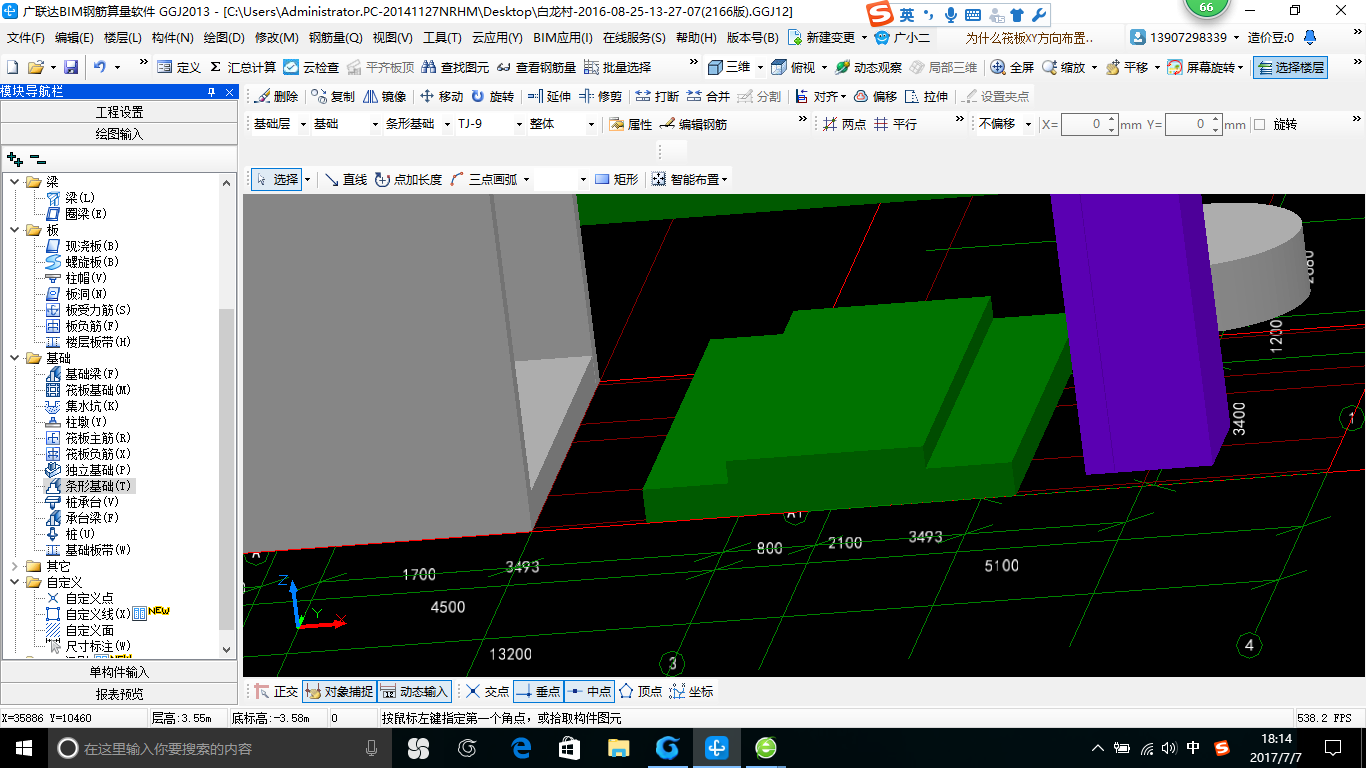Click the 工程设置 panel button

(119, 112)
